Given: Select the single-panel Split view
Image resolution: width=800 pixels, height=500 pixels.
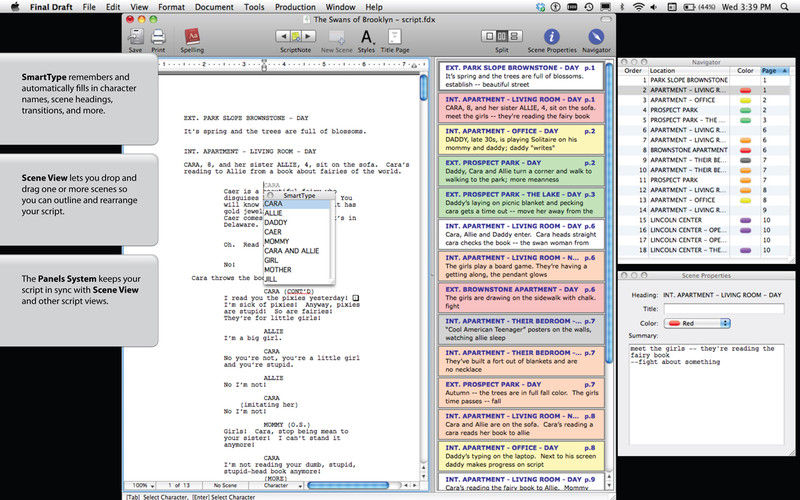Looking at the screenshot, I should pyautogui.click(x=489, y=36).
